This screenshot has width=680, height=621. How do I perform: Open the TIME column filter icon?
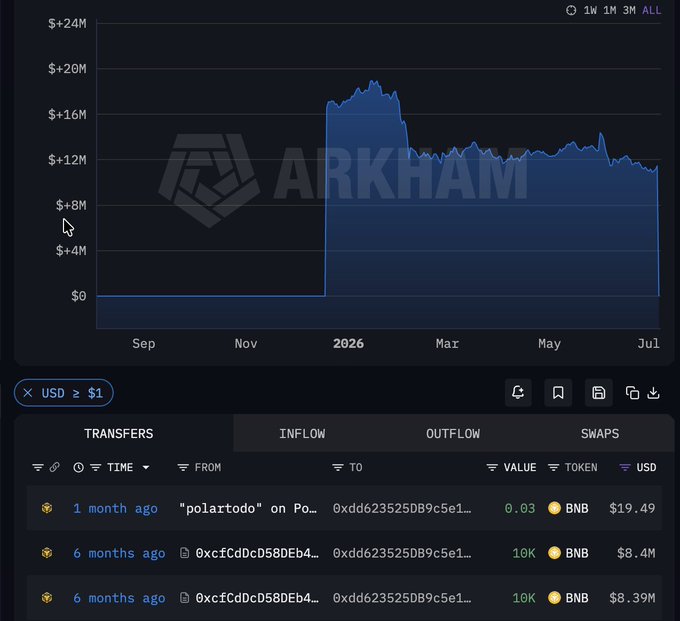[95, 467]
